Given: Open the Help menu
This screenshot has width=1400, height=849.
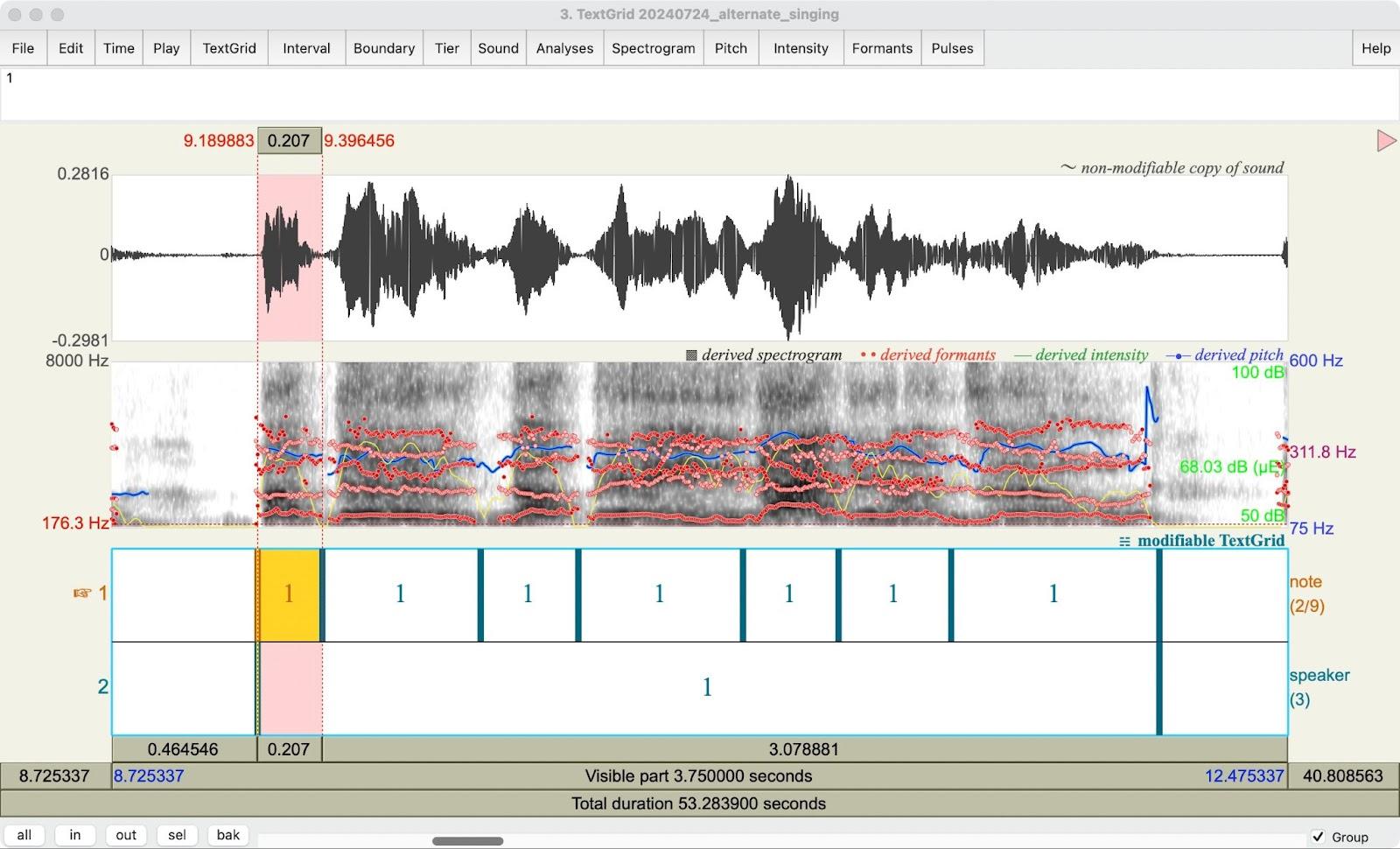Looking at the screenshot, I should 1375,48.
